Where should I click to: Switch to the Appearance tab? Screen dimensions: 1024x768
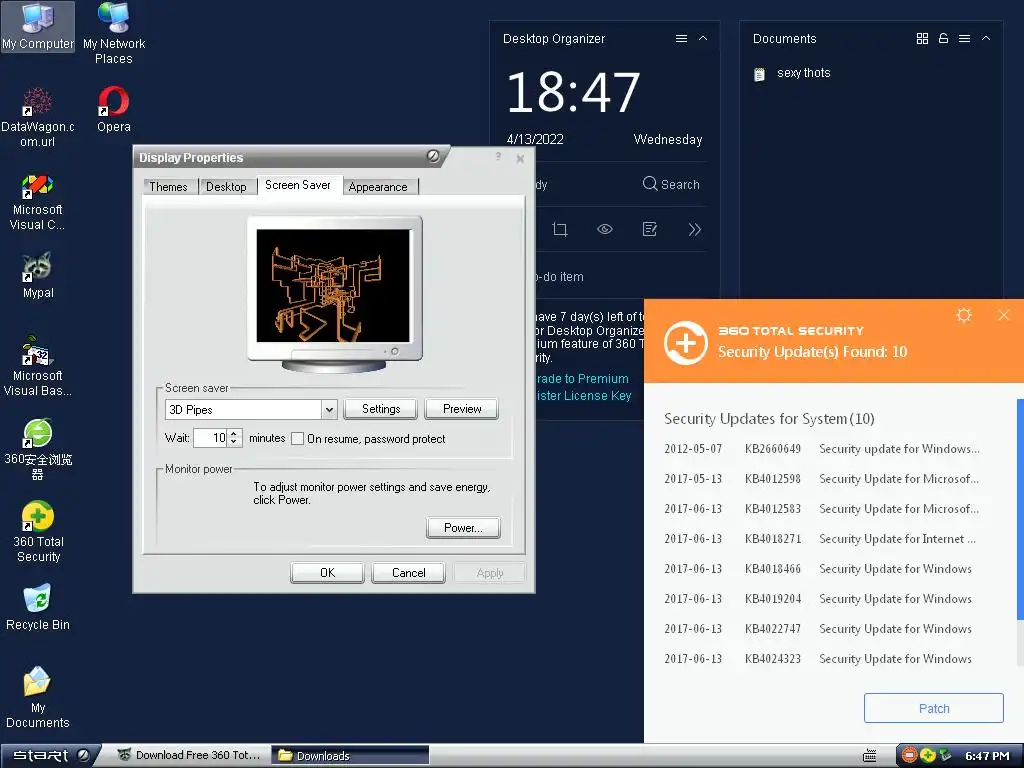click(x=378, y=187)
